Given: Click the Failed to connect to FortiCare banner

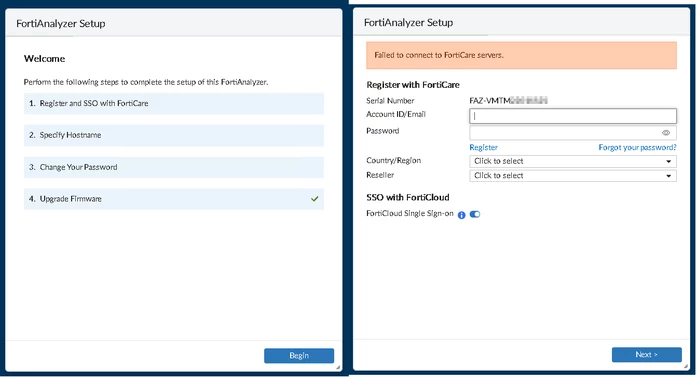Looking at the screenshot, I should pyautogui.click(x=521, y=56).
